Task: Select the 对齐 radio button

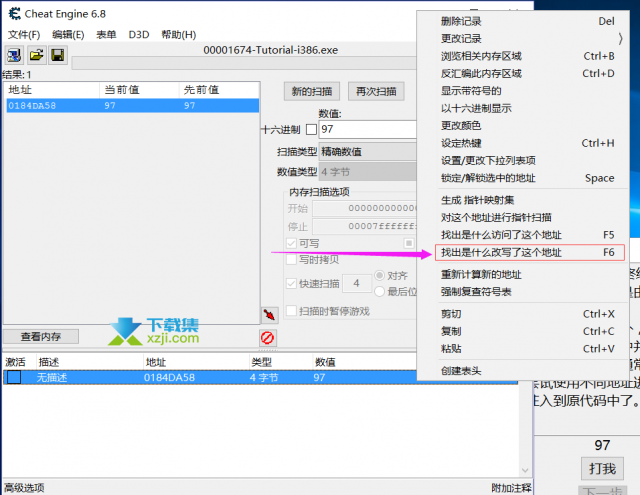Action: pyautogui.click(x=380, y=275)
